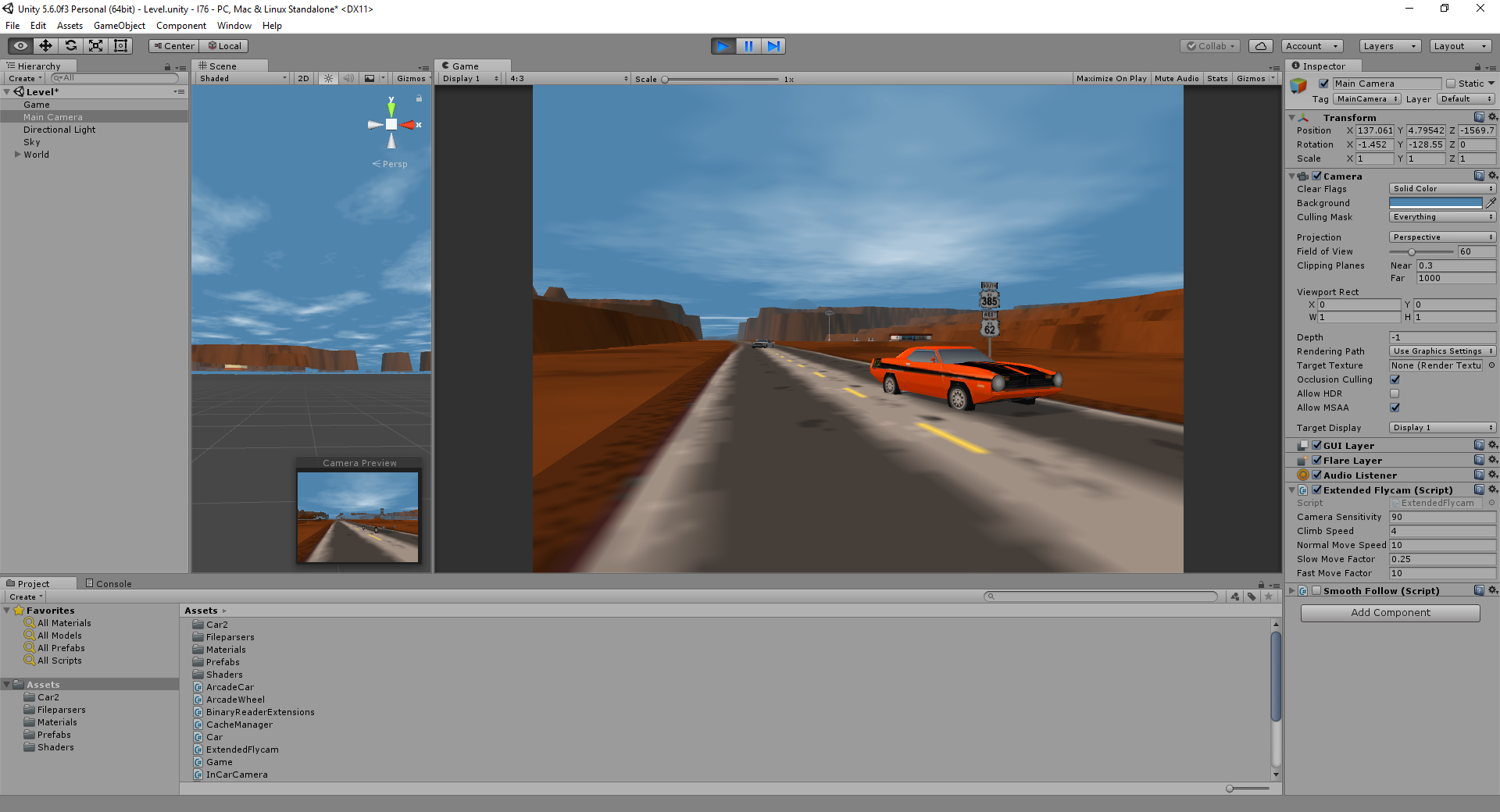Image resolution: width=1500 pixels, height=812 pixels.
Task: Disable Flare Layer component checkbox
Action: coord(1316,460)
